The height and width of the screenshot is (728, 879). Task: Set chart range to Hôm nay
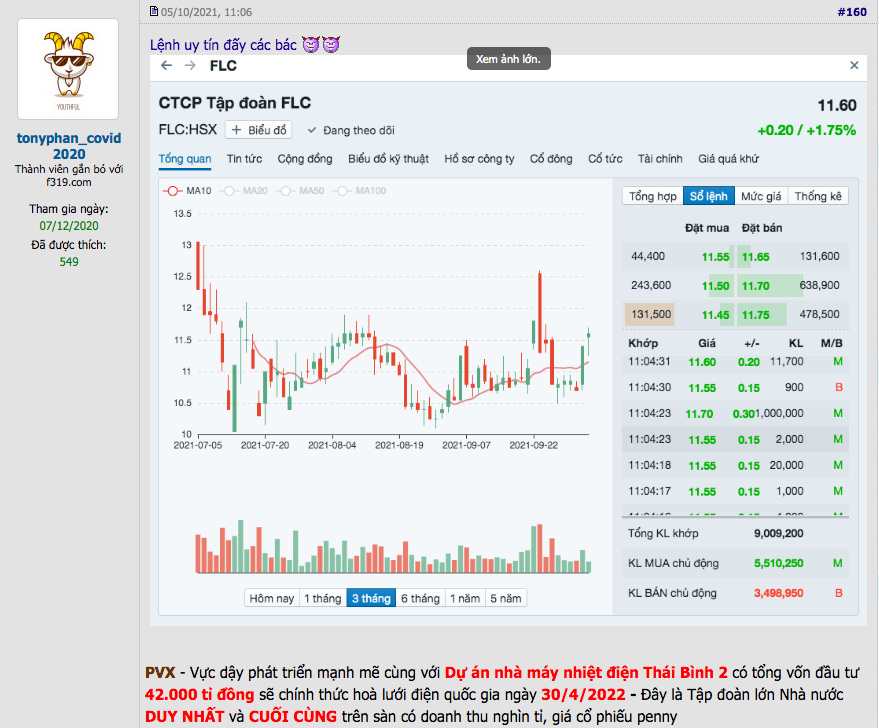pos(272,598)
